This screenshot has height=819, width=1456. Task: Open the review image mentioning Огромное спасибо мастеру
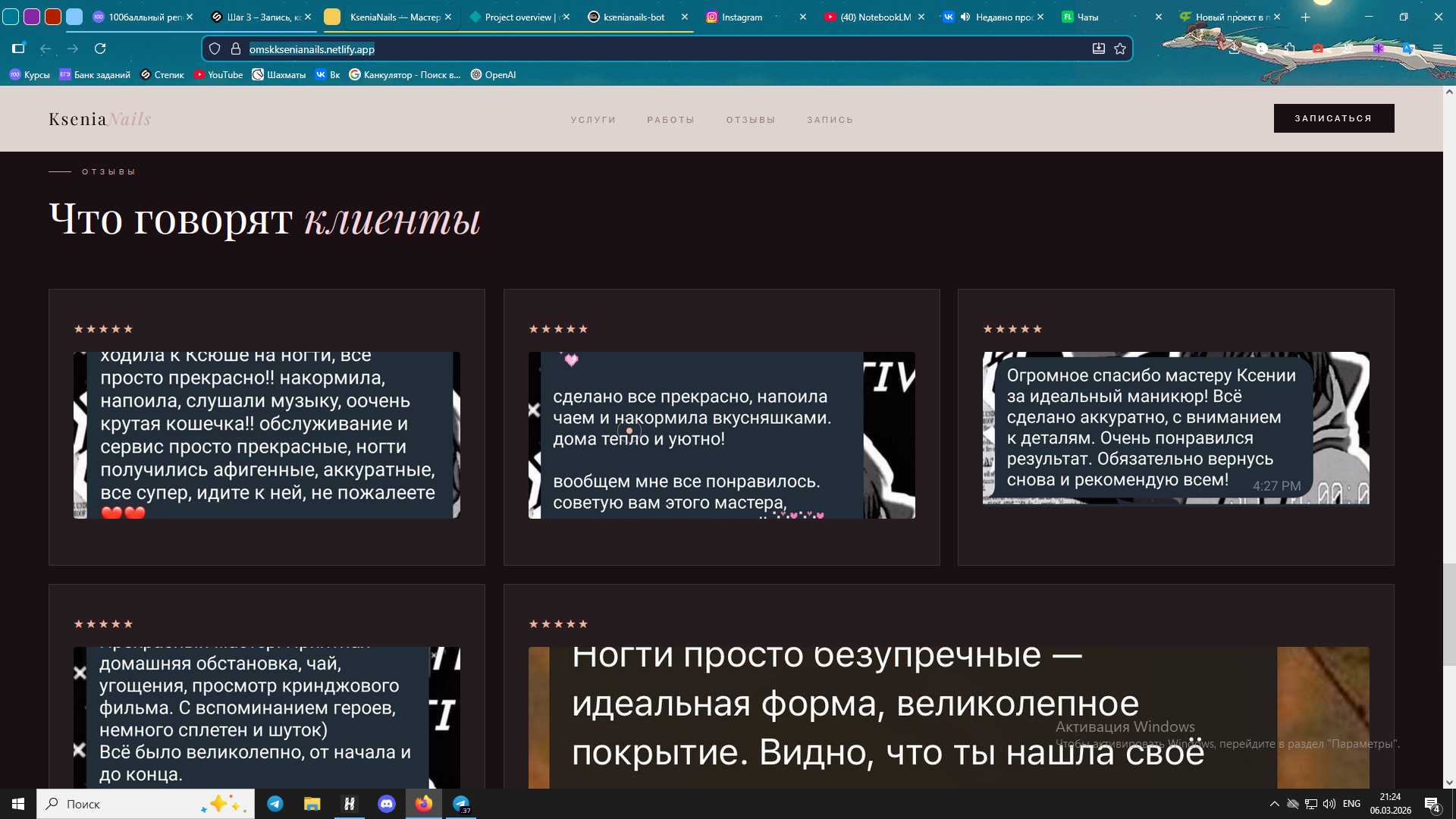point(1176,428)
